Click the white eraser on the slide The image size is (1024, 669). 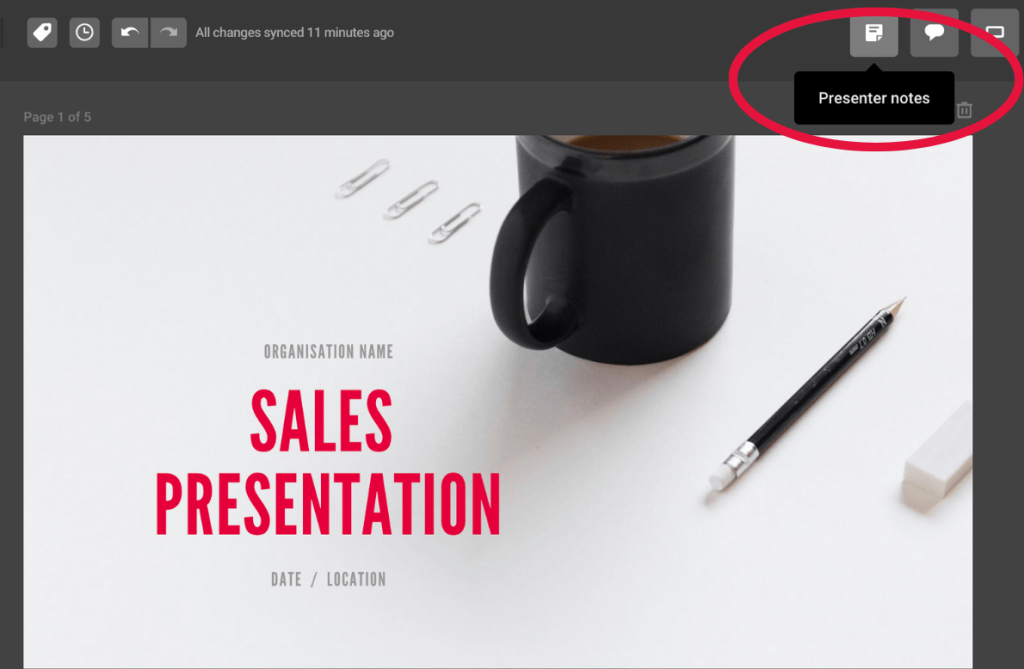click(937, 459)
